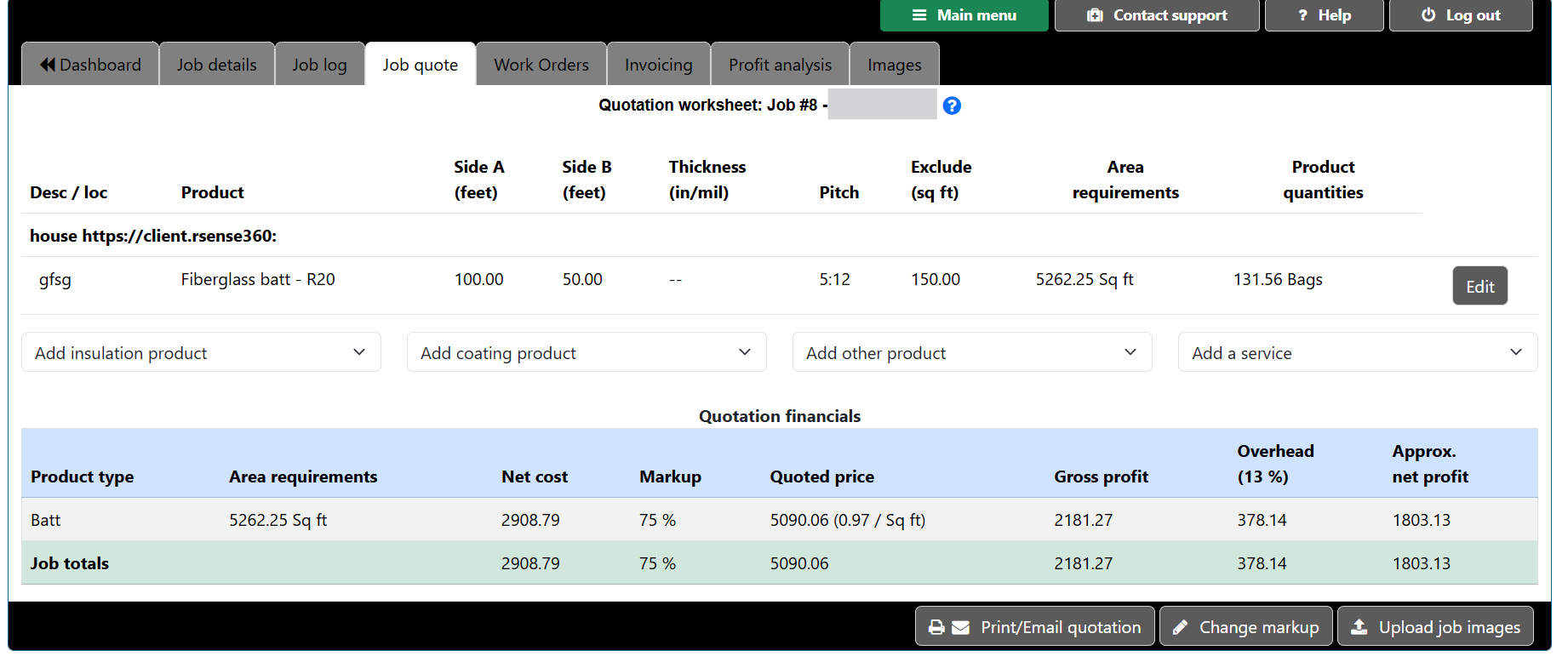The width and height of the screenshot is (1568, 662).
Task: View the Profit analysis tab
Action: point(780,65)
